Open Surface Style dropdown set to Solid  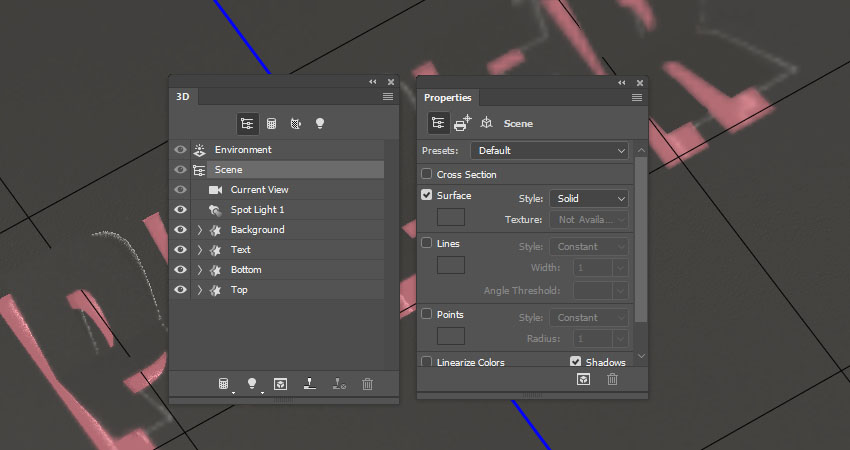[589, 198]
